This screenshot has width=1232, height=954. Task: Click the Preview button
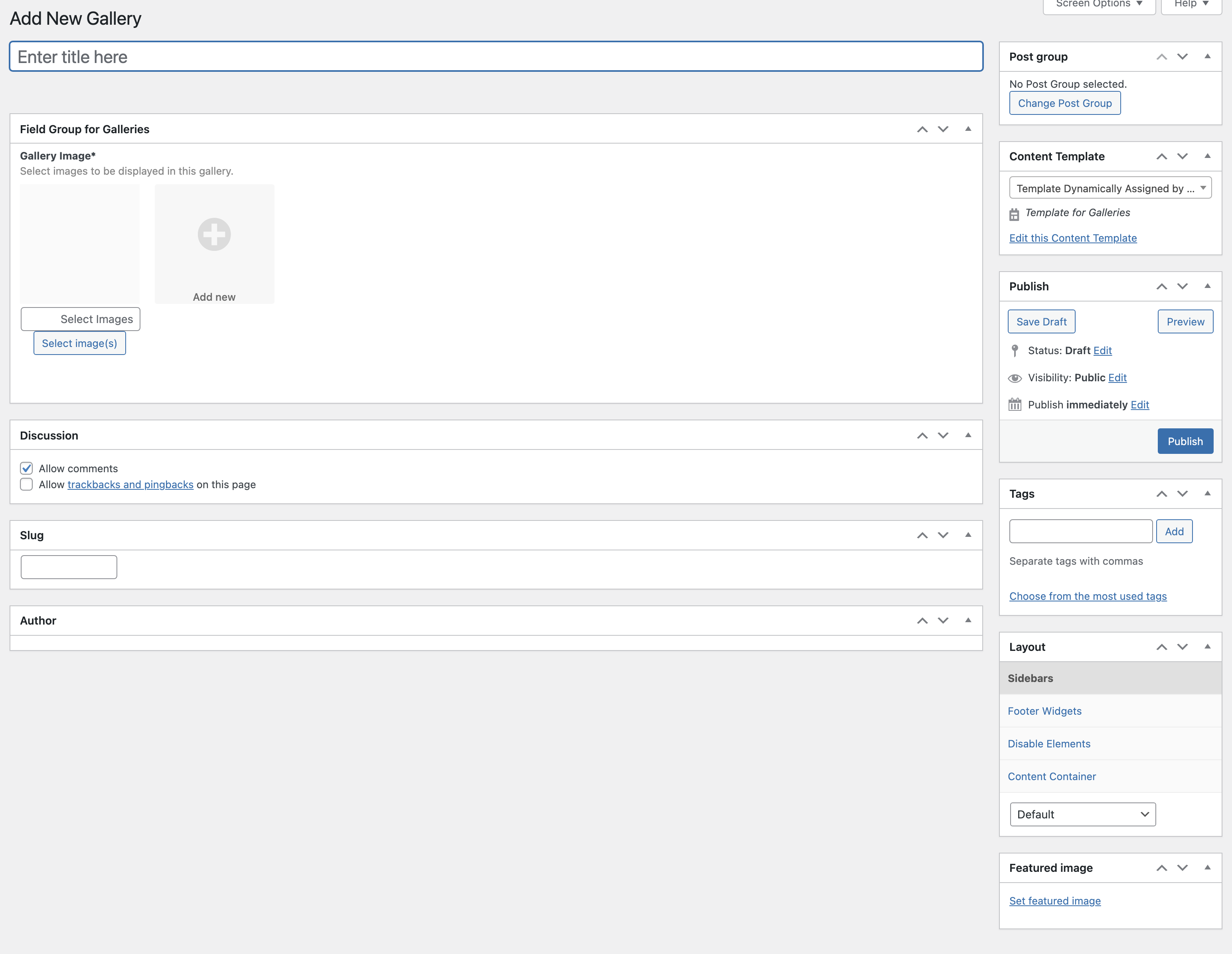(x=1185, y=321)
